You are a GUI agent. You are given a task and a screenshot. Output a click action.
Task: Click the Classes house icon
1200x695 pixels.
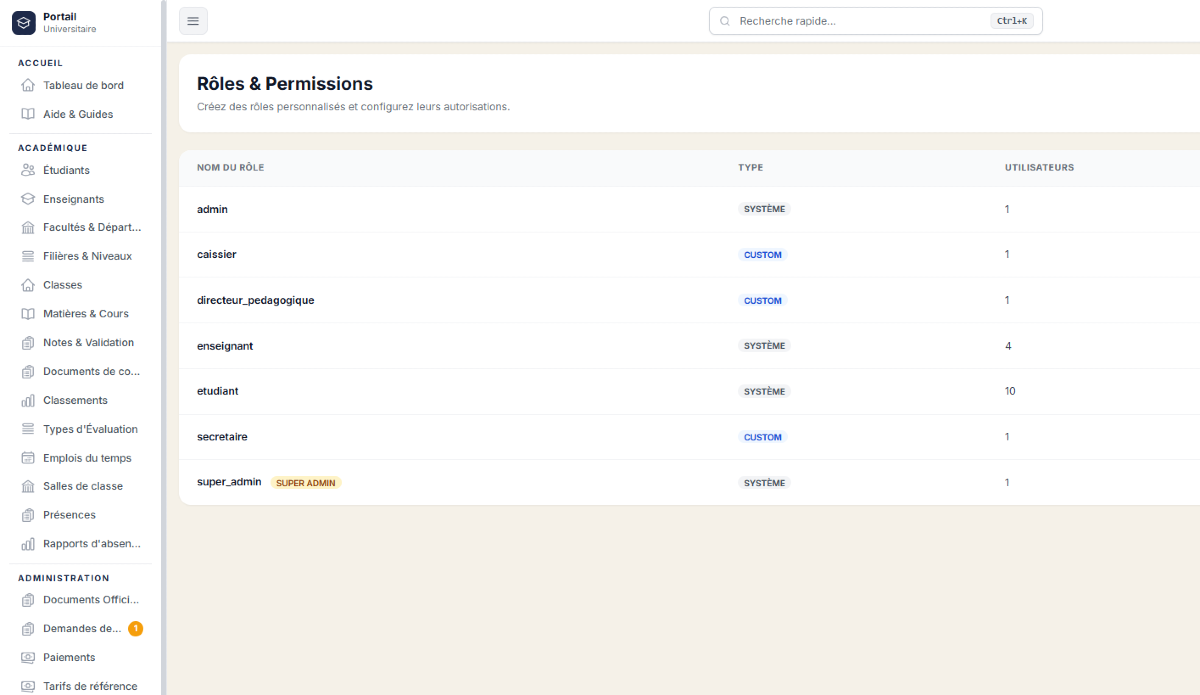[28, 285]
